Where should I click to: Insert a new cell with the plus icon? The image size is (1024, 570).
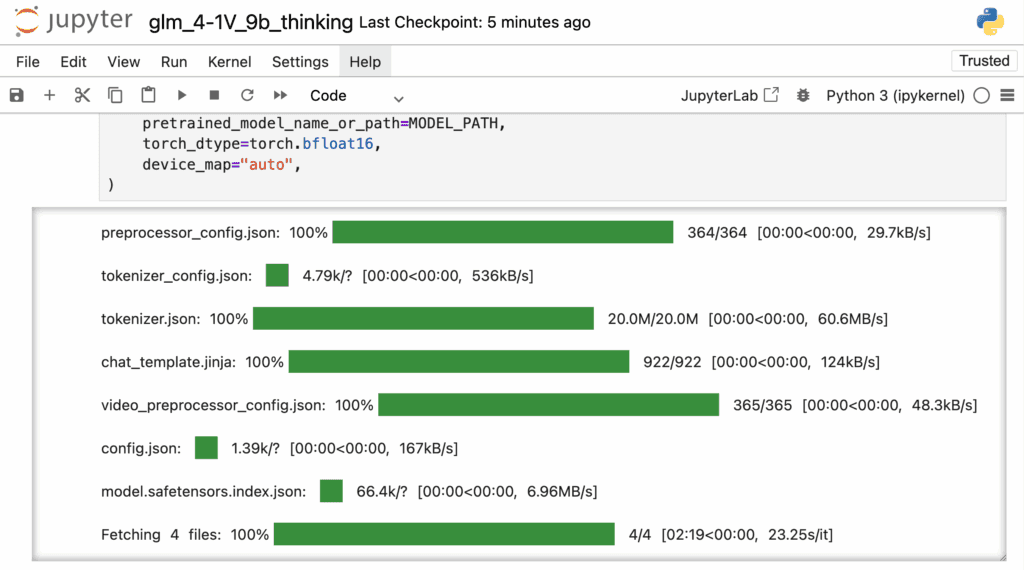click(49, 95)
